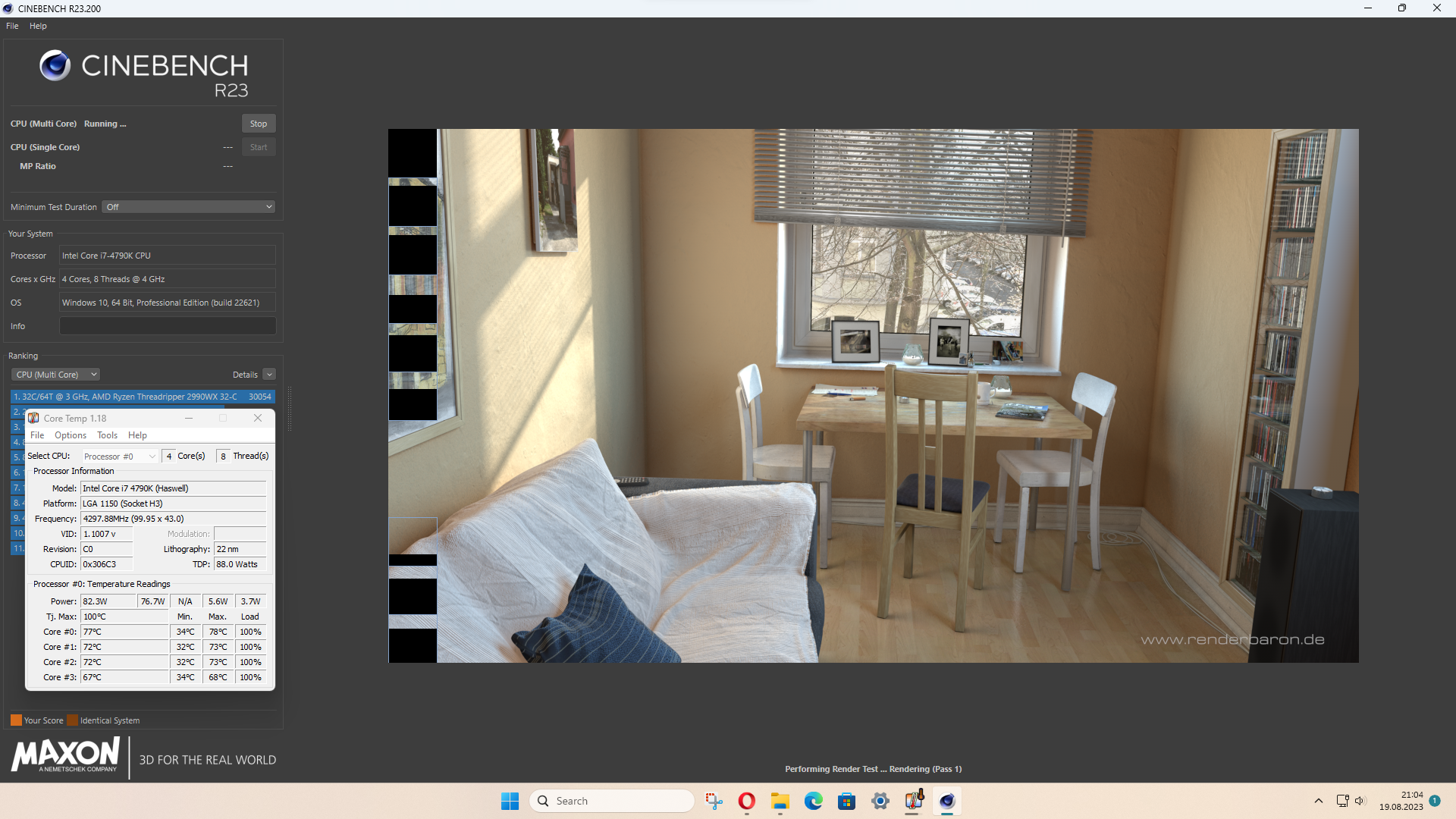Click the Identical System brown swatch
Image resolution: width=1456 pixels, height=819 pixels.
pyautogui.click(x=72, y=720)
